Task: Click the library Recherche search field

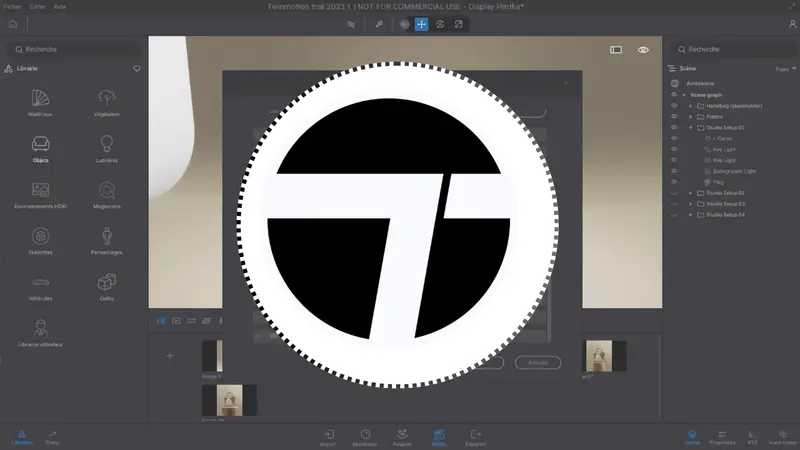Action: tap(74, 49)
